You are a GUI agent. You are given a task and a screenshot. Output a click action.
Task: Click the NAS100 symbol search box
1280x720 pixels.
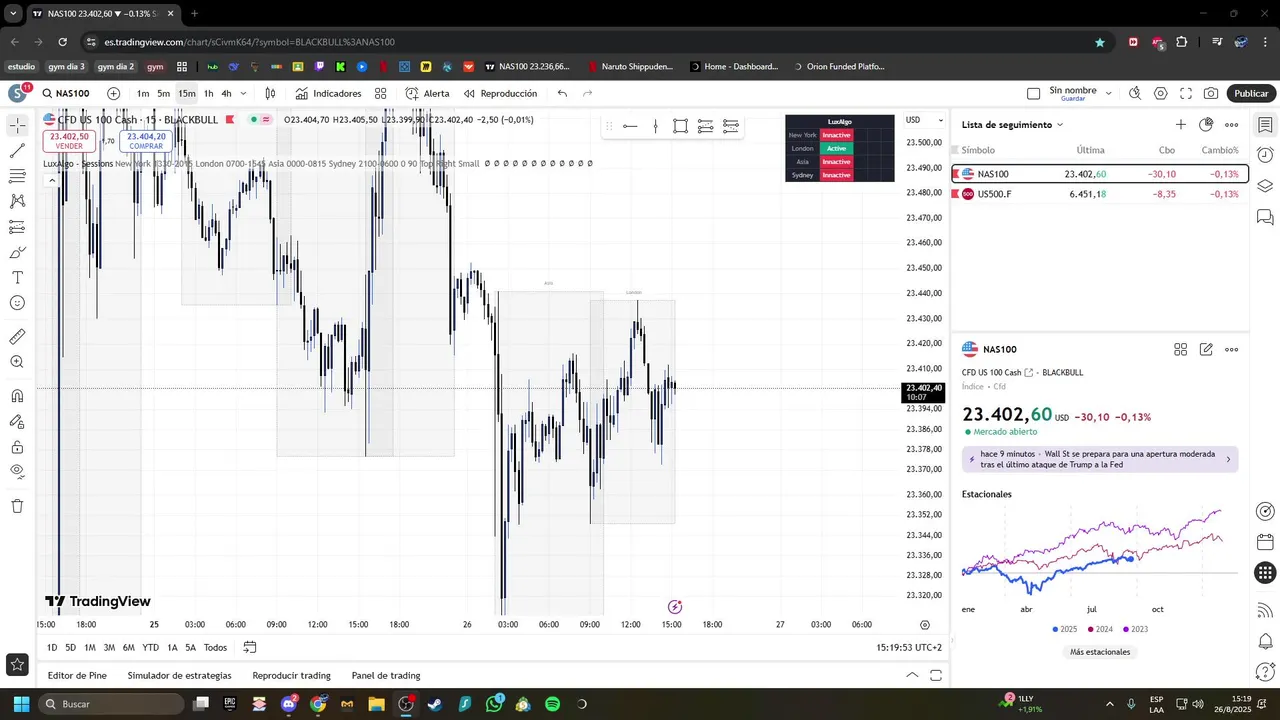(x=67, y=93)
